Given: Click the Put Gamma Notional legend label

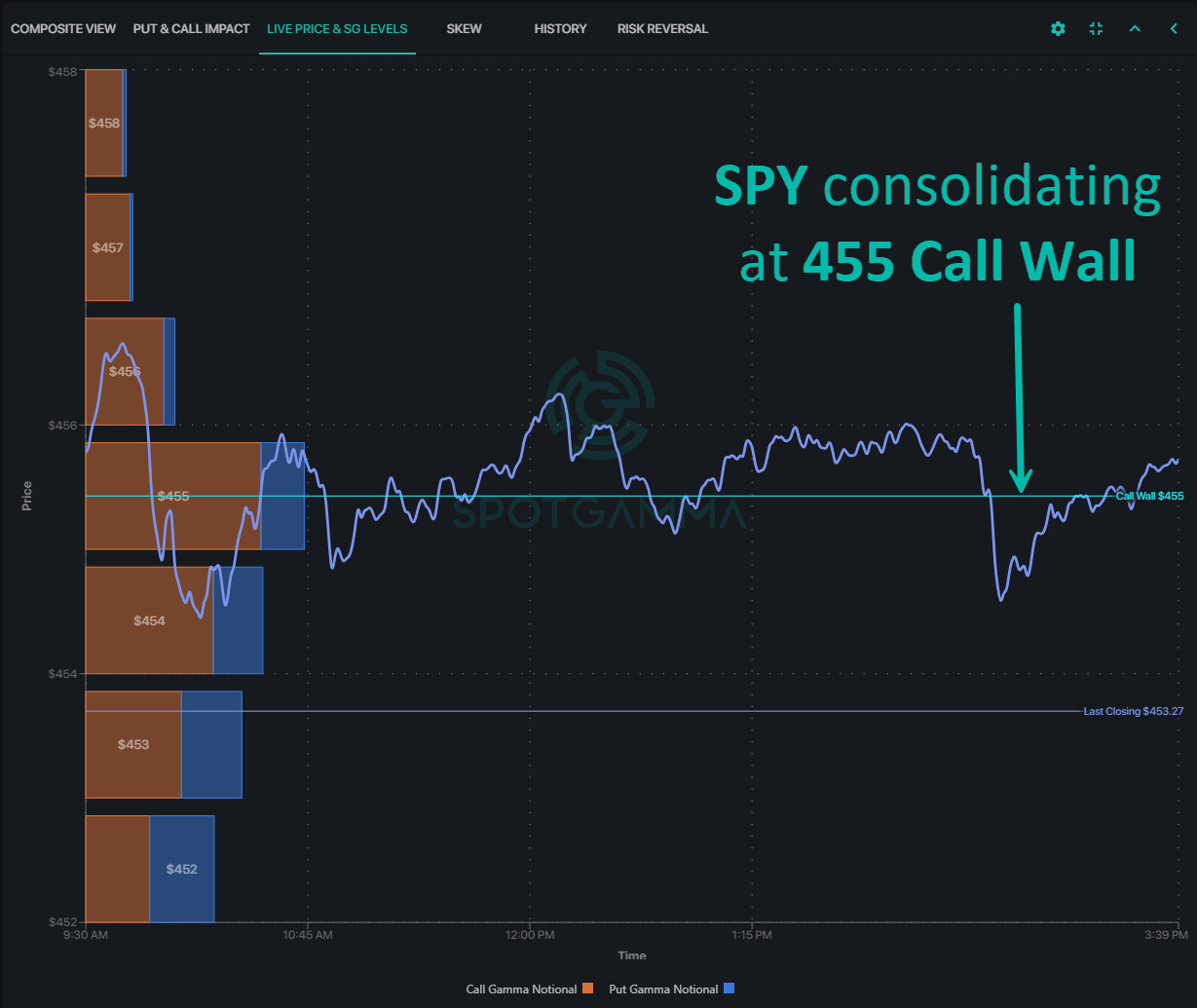Looking at the screenshot, I should (663, 989).
